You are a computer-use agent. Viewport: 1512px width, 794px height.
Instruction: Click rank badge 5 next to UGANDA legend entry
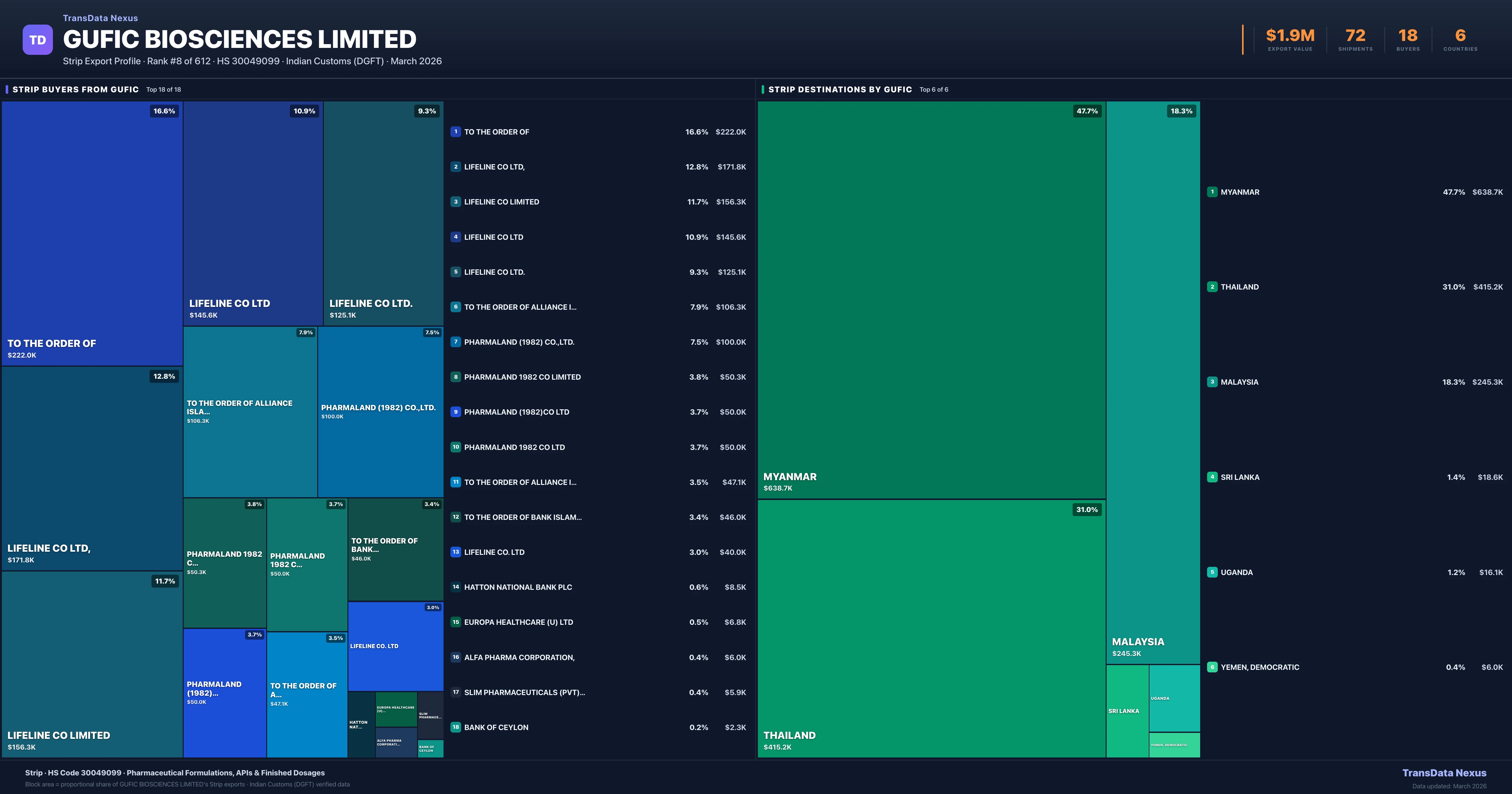pyautogui.click(x=1212, y=572)
